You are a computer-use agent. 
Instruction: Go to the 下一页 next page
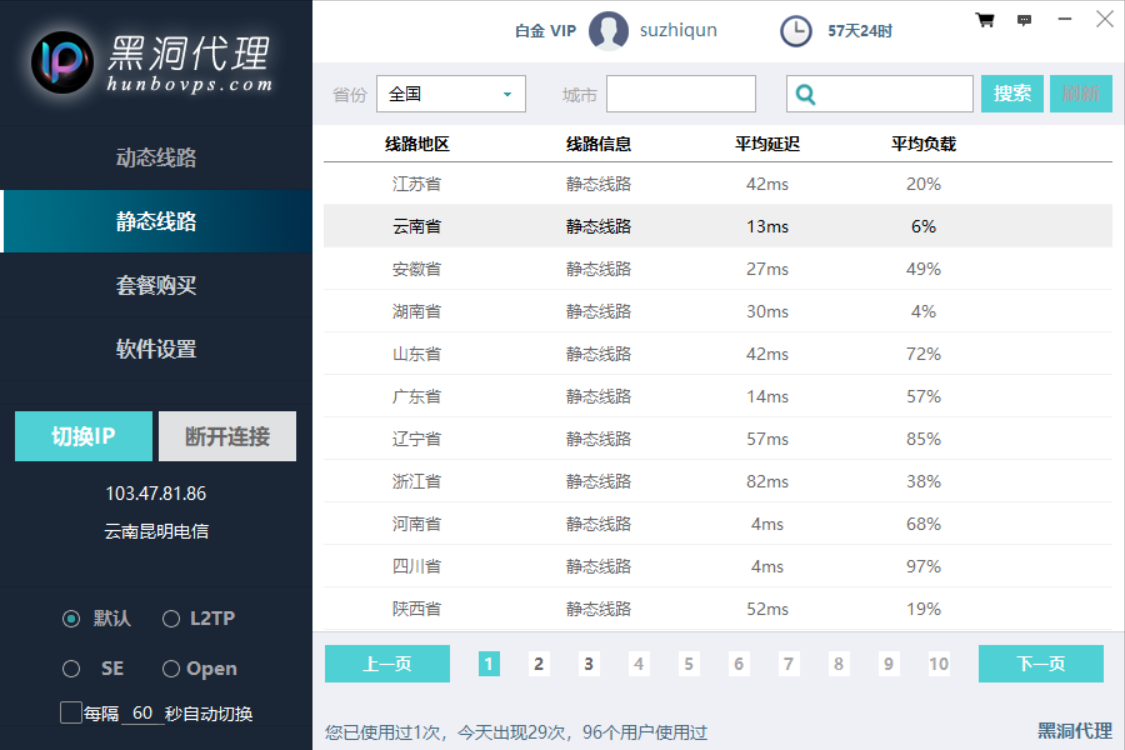tap(1040, 664)
